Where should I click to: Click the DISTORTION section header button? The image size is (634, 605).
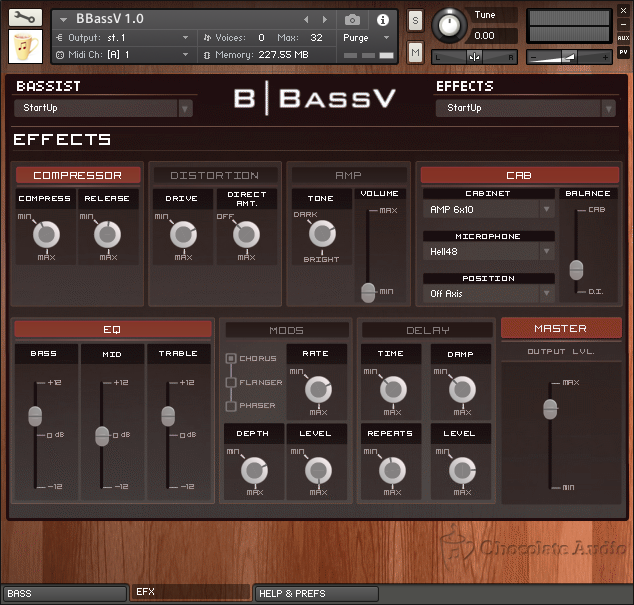click(214, 175)
